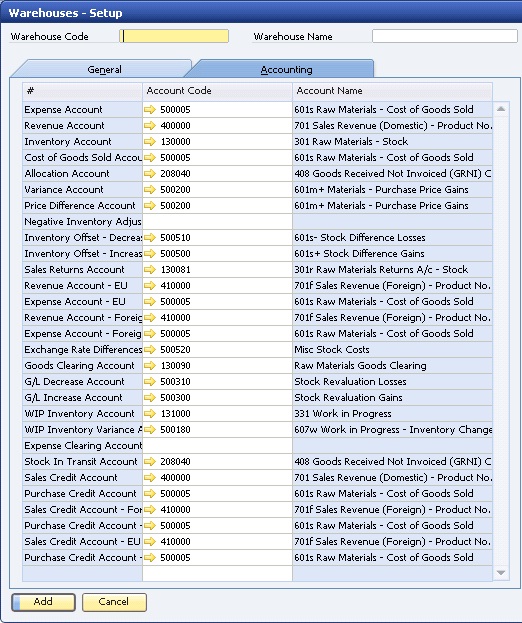Focus the Warehouse Code field
The width and height of the screenshot is (522, 623).
[174, 36]
